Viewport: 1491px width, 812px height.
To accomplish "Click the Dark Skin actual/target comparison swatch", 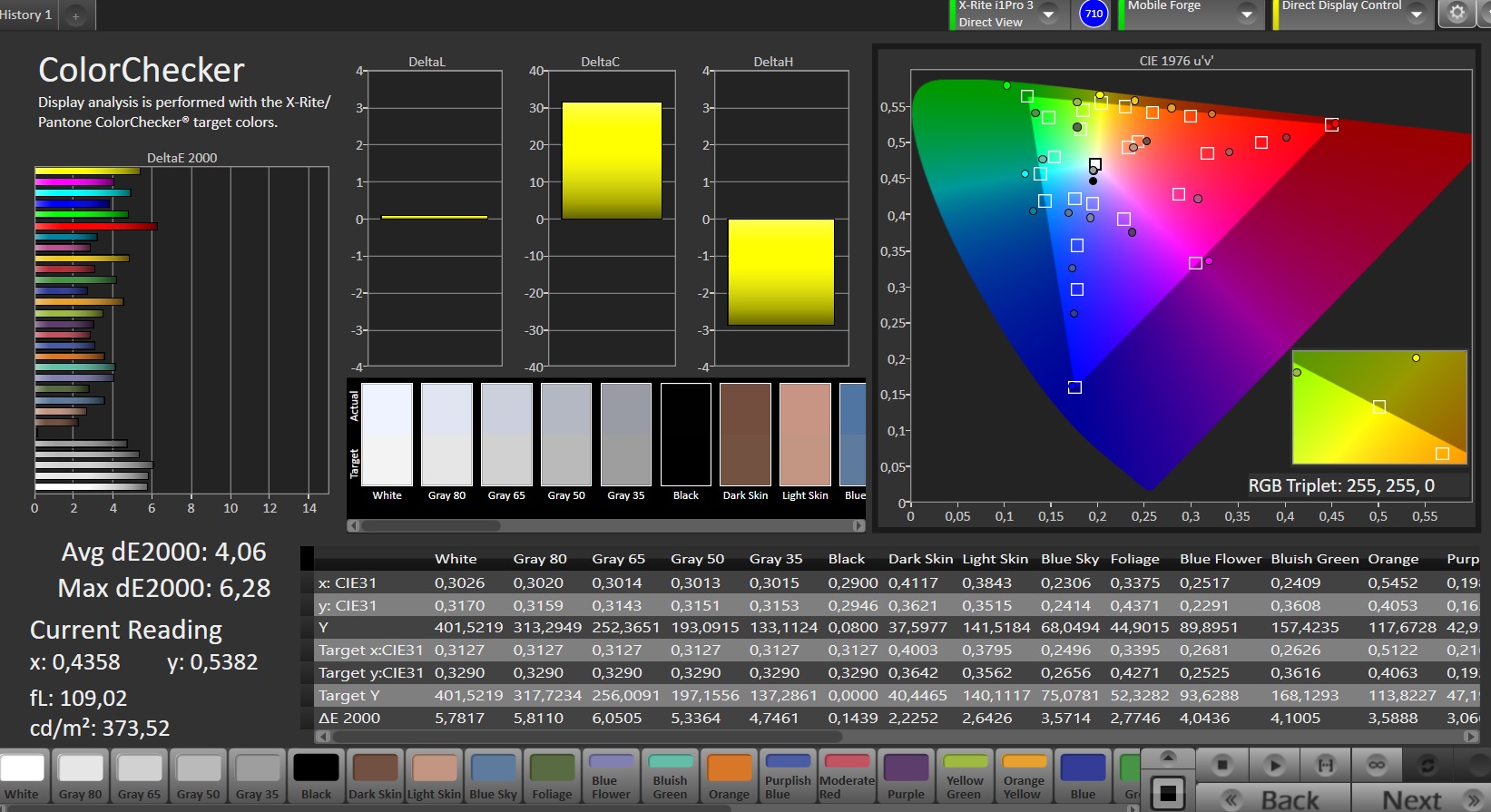I will pos(745,435).
